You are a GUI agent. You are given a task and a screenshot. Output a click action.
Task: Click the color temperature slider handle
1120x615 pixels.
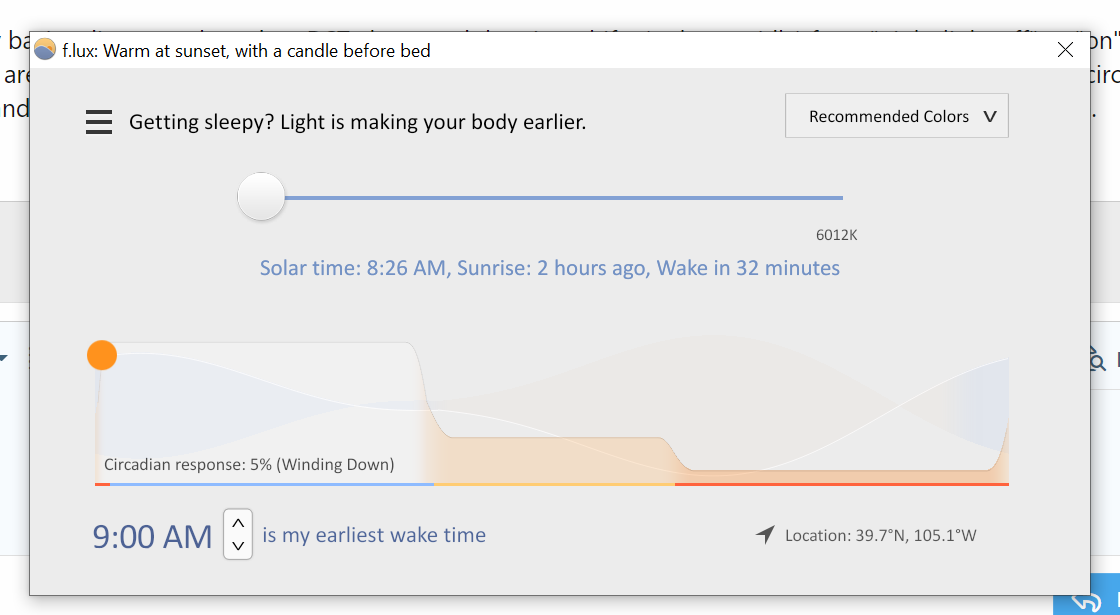pyautogui.click(x=261, y=196)
